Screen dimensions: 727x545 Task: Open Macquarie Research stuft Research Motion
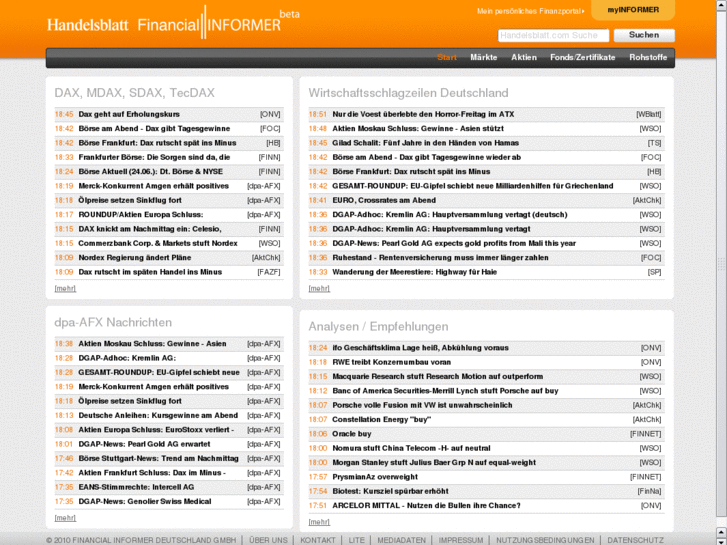pos(437,377)
